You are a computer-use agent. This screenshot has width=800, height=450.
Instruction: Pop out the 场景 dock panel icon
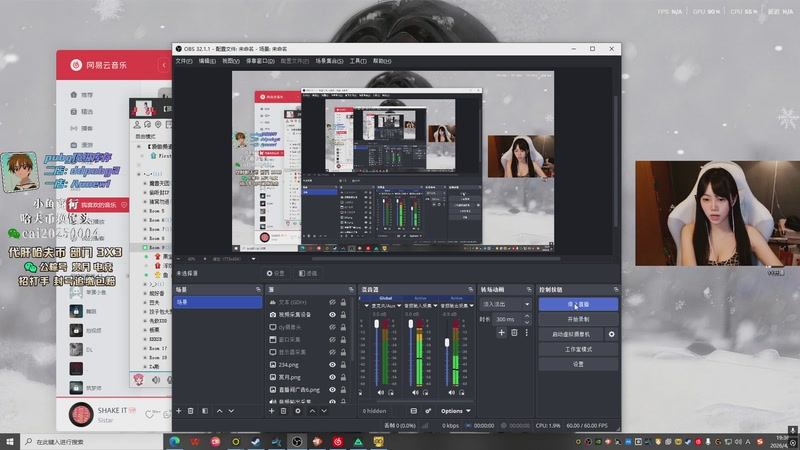coord(258,289)
